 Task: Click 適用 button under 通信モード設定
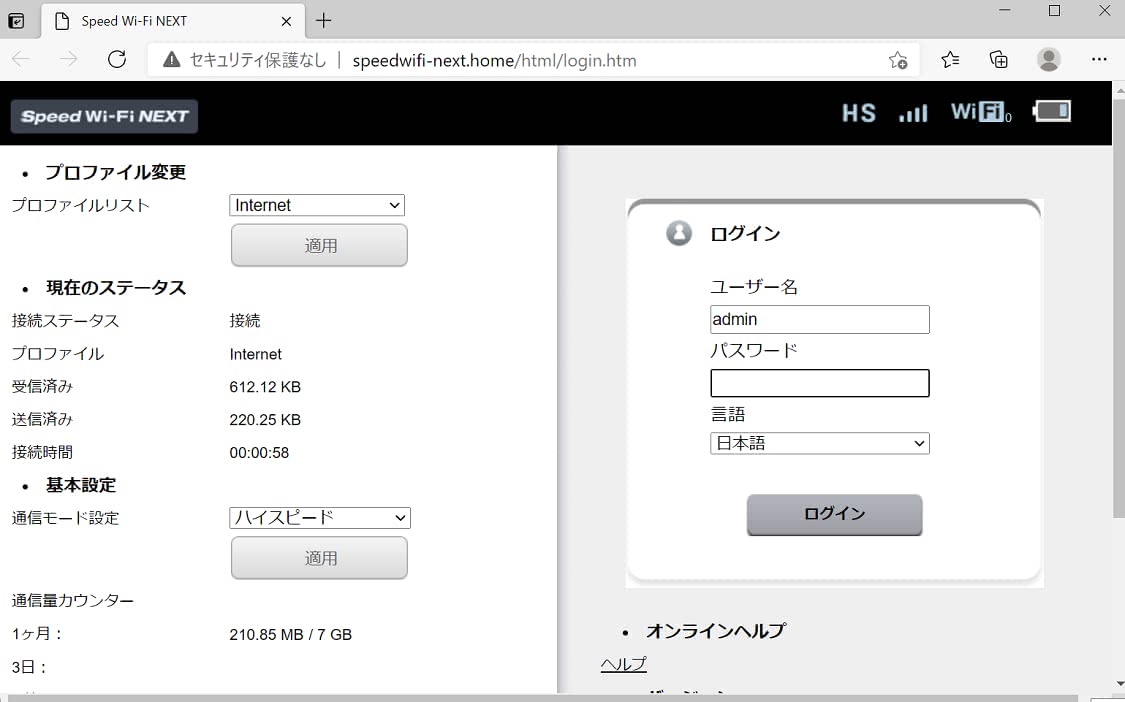(319, 558)
